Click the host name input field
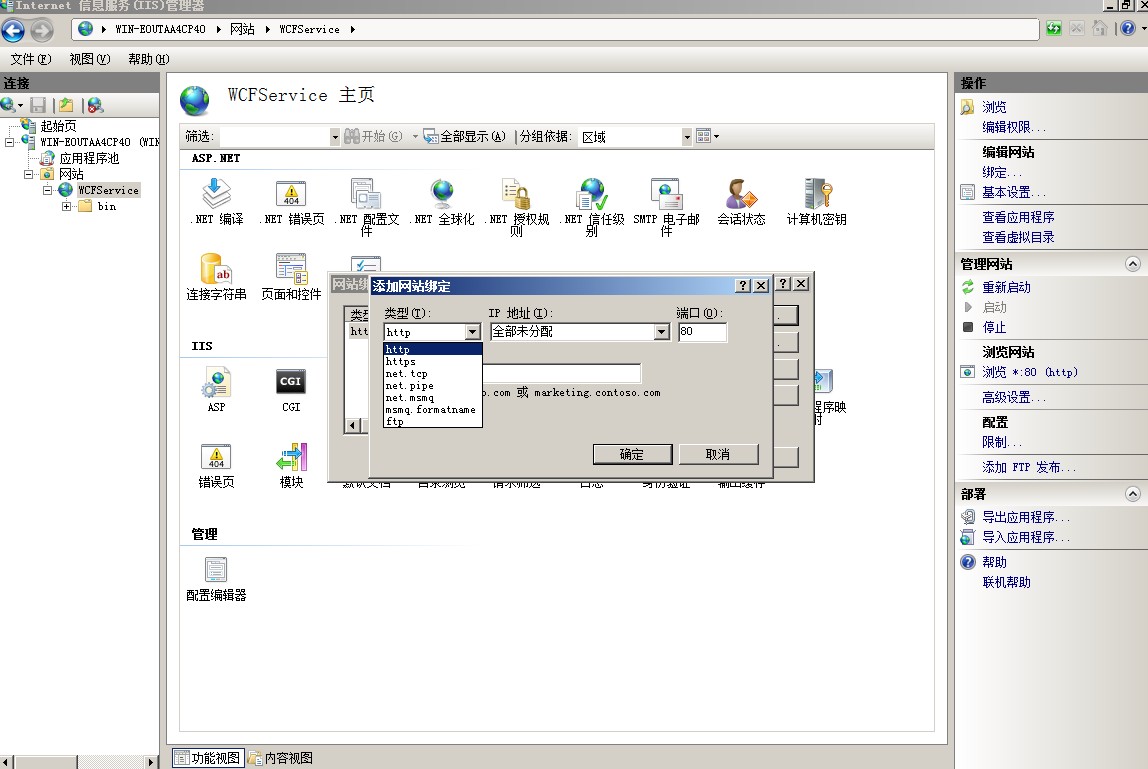 [562, 374]
